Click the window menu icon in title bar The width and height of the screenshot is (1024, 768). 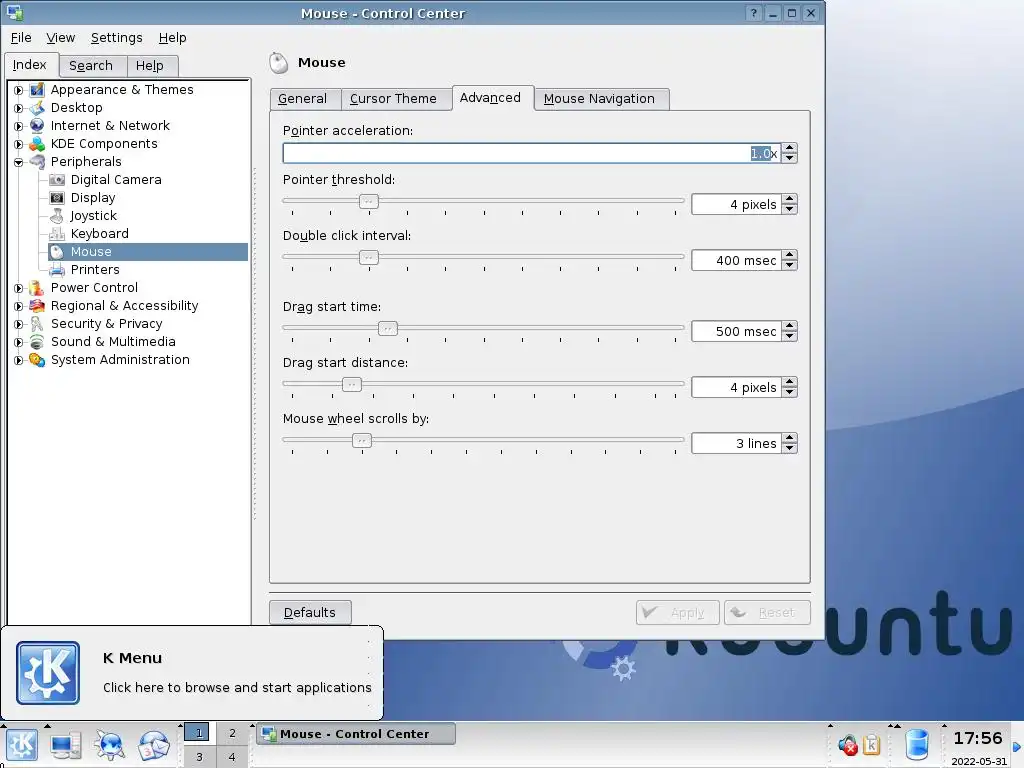pos(14,13)
